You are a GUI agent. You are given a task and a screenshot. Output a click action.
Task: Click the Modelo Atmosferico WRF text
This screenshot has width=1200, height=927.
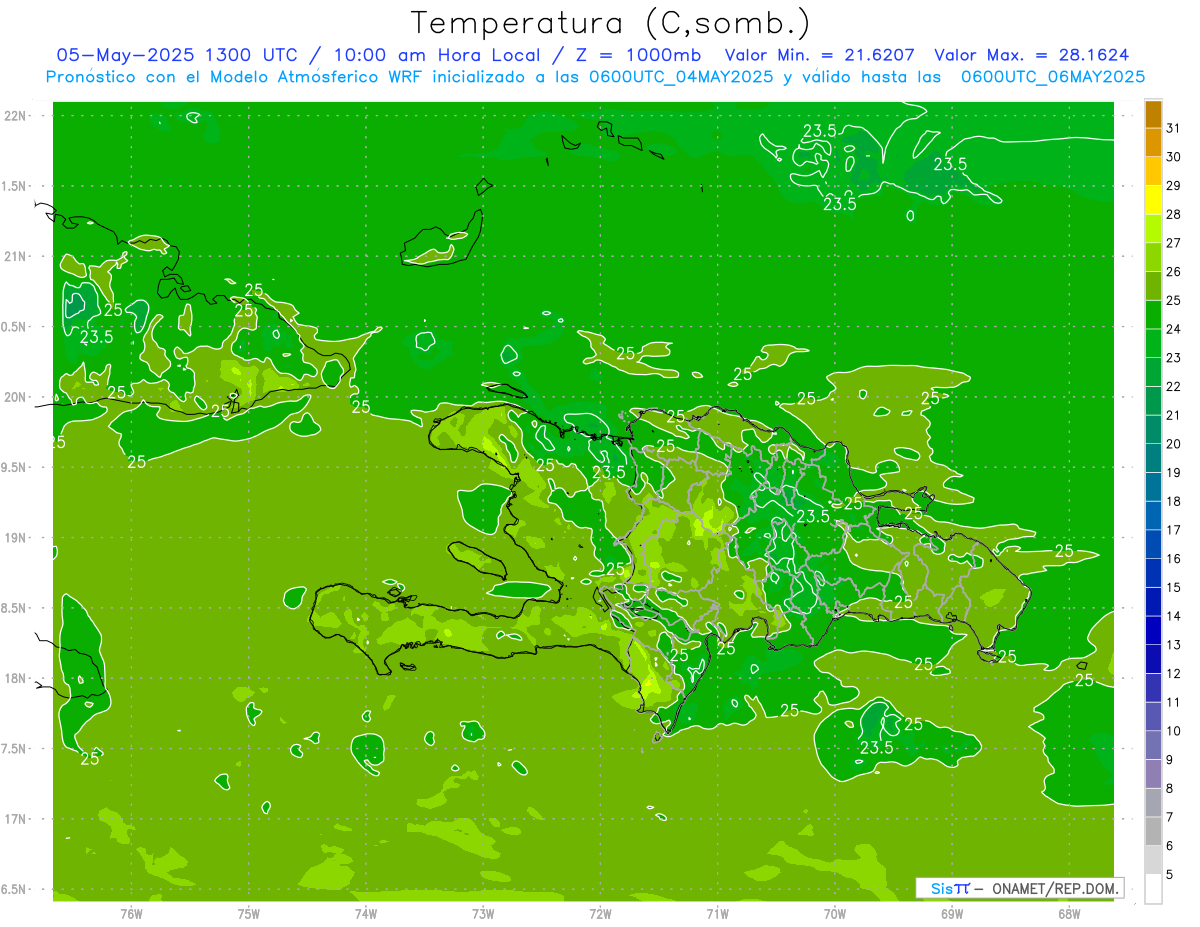click(x=315, y=77)
